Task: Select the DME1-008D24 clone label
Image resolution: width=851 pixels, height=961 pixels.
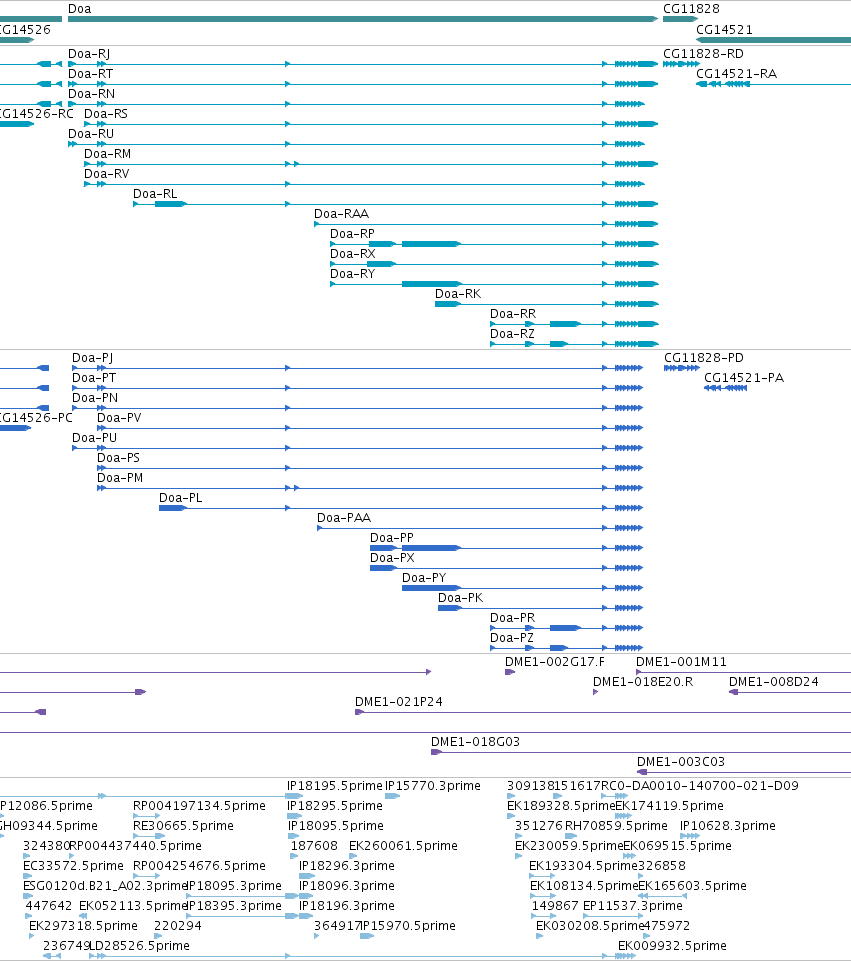Action: tap(773, 682)
